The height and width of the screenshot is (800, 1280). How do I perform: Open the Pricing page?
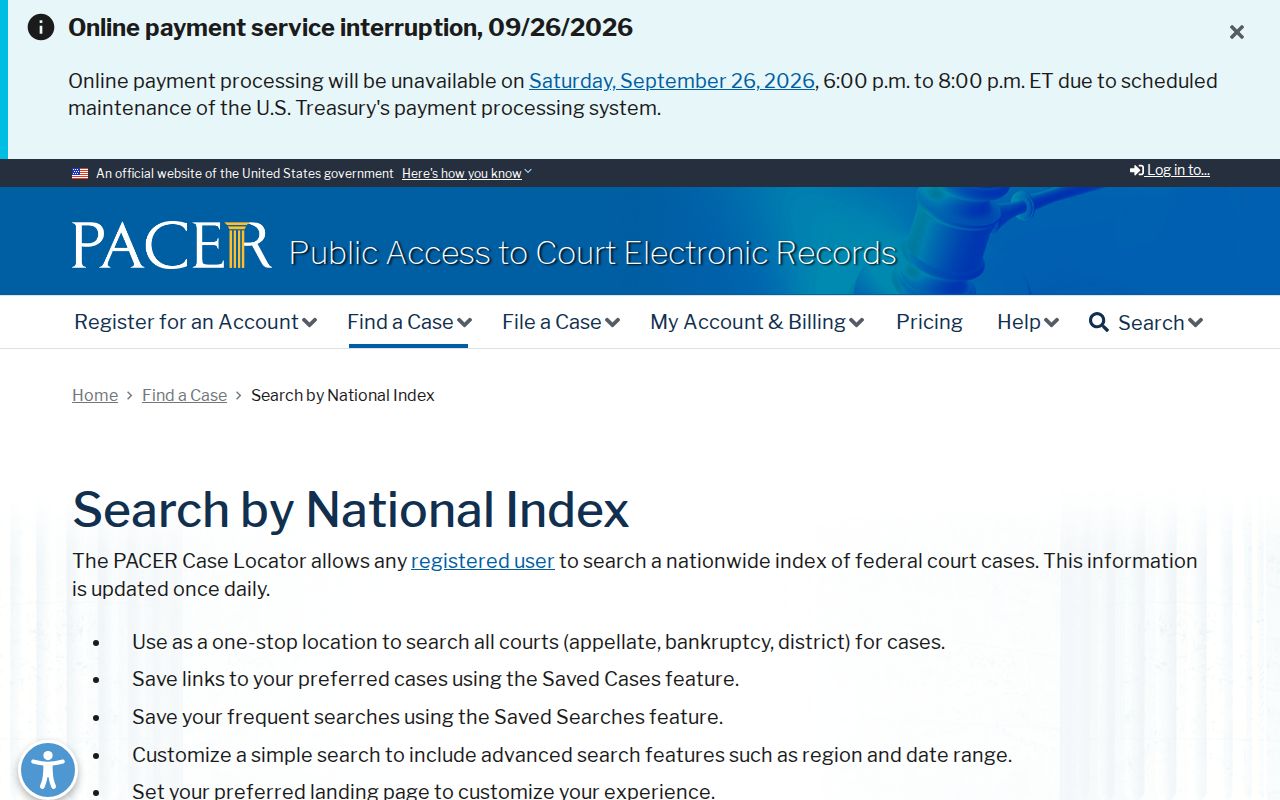click(929, 322)
